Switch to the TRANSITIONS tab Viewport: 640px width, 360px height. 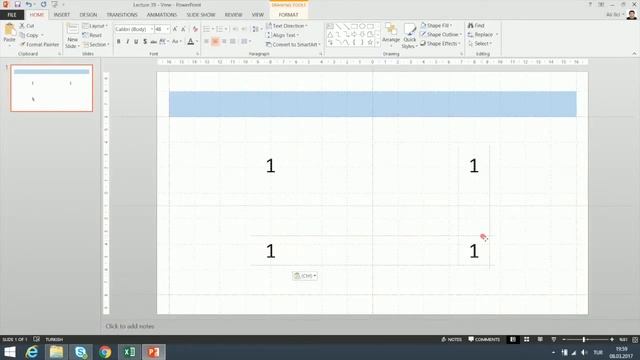coord(122,15)
